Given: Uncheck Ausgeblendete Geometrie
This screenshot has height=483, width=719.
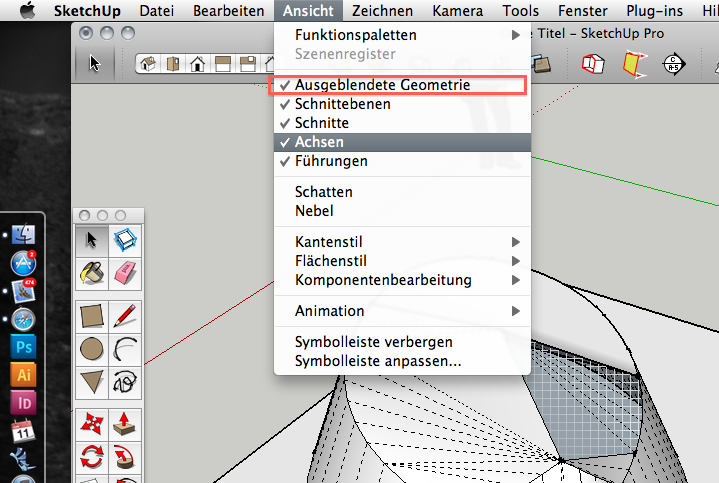Looking at the screenshot, I should coord(402,85).
